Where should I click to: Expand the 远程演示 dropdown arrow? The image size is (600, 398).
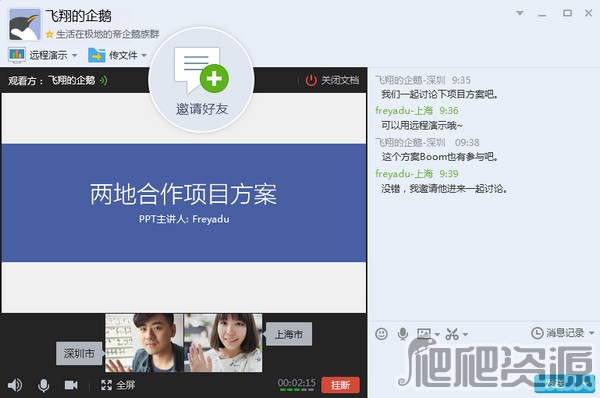[x=75, y=55]
